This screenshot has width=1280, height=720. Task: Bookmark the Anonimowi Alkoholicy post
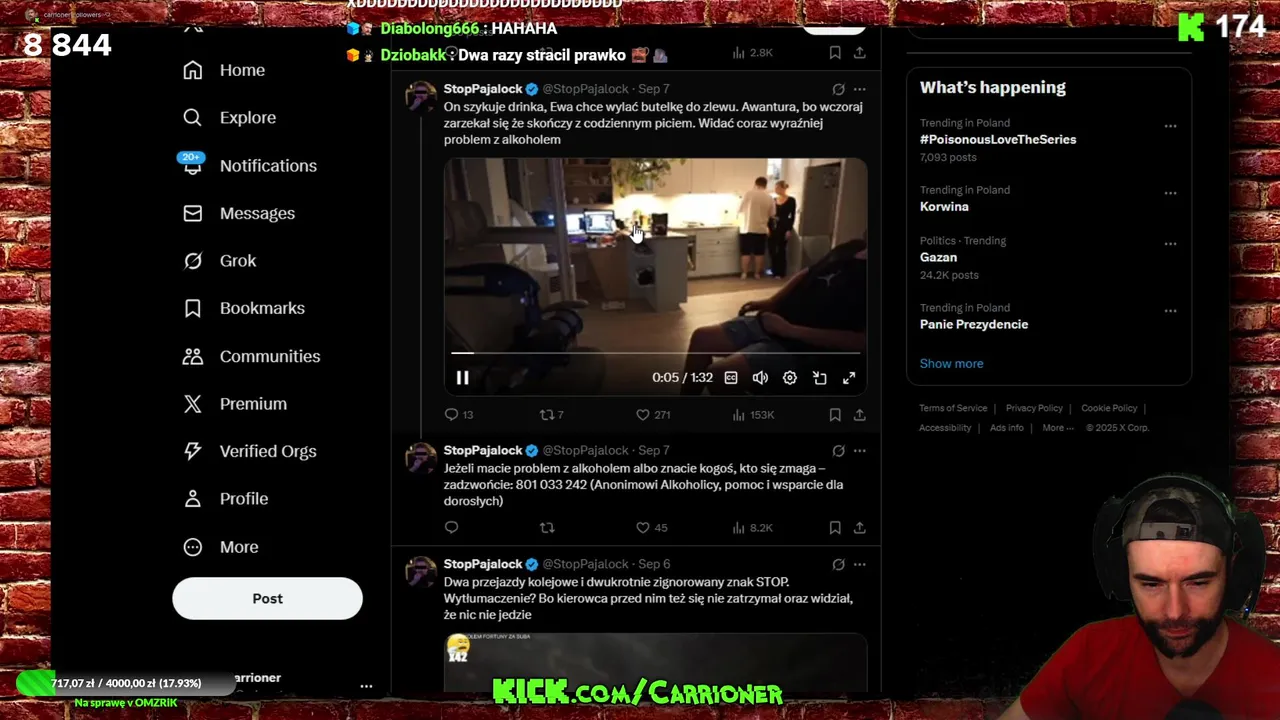coord(835,527)
